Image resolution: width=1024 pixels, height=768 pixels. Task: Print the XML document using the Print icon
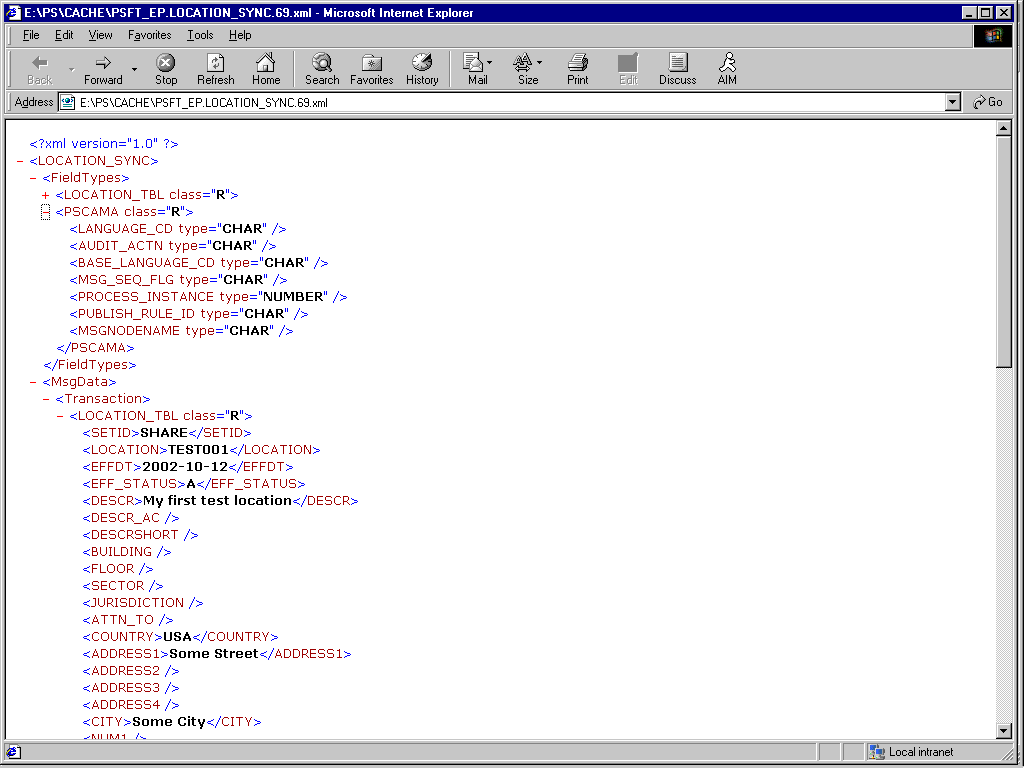coord(577,68)
